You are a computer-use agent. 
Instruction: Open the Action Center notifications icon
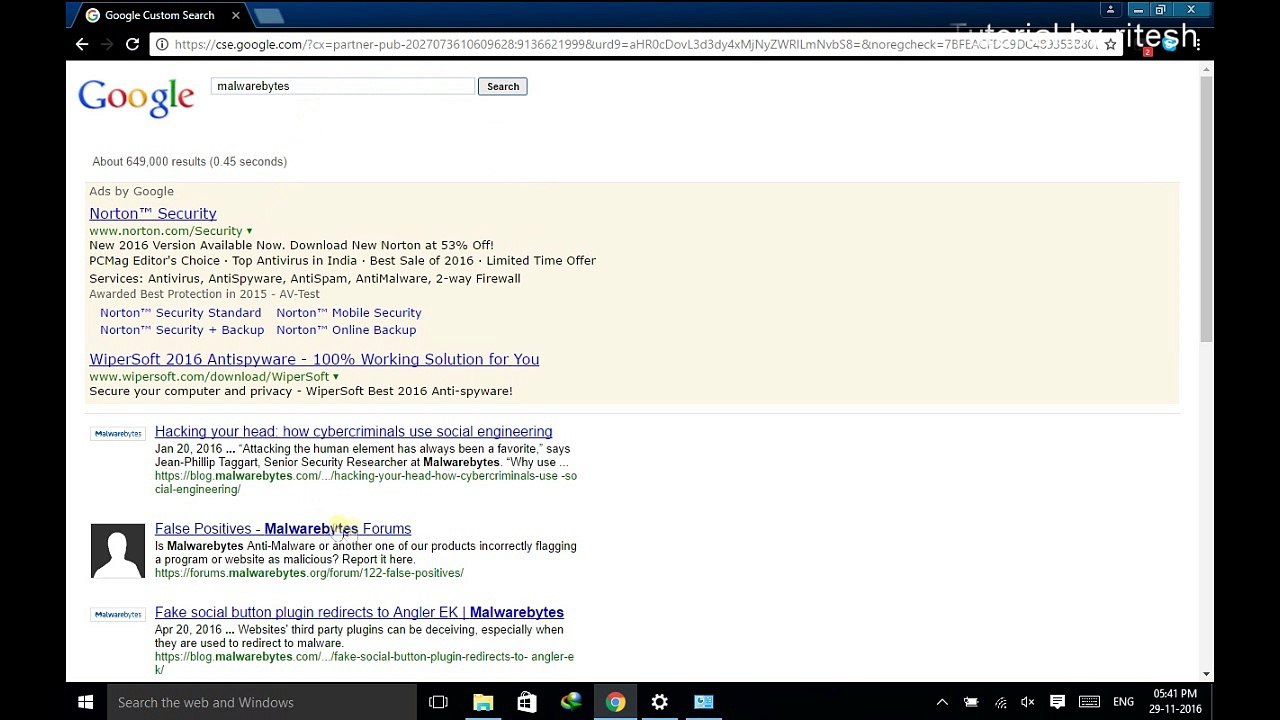[x=1057, y=702]
